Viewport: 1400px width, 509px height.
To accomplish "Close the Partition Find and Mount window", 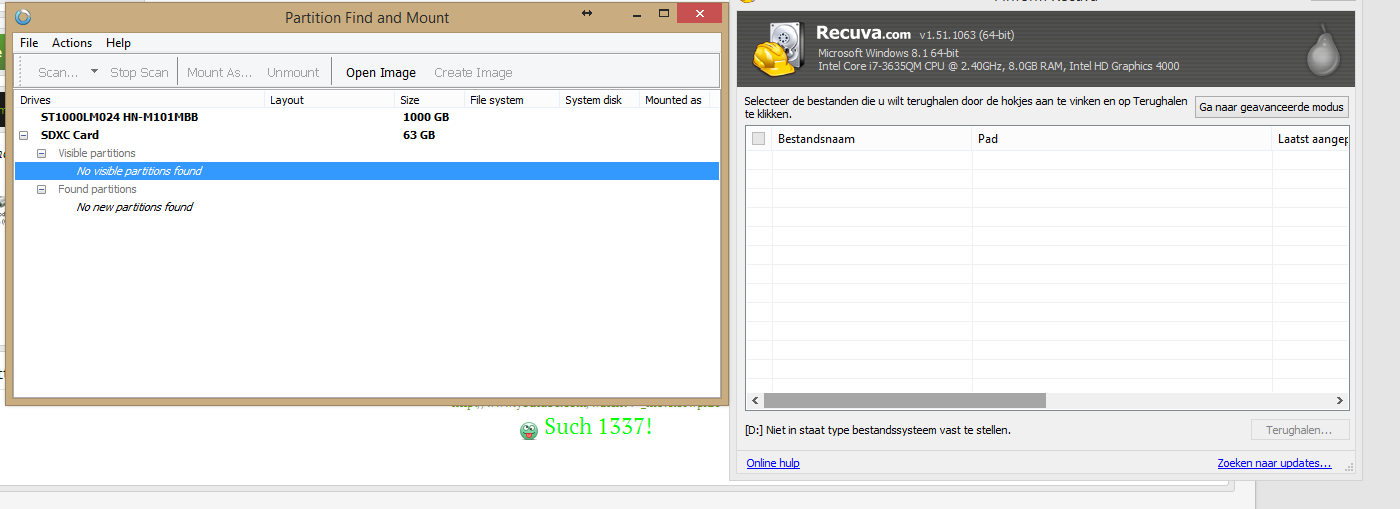I will (x=699, y=13).
